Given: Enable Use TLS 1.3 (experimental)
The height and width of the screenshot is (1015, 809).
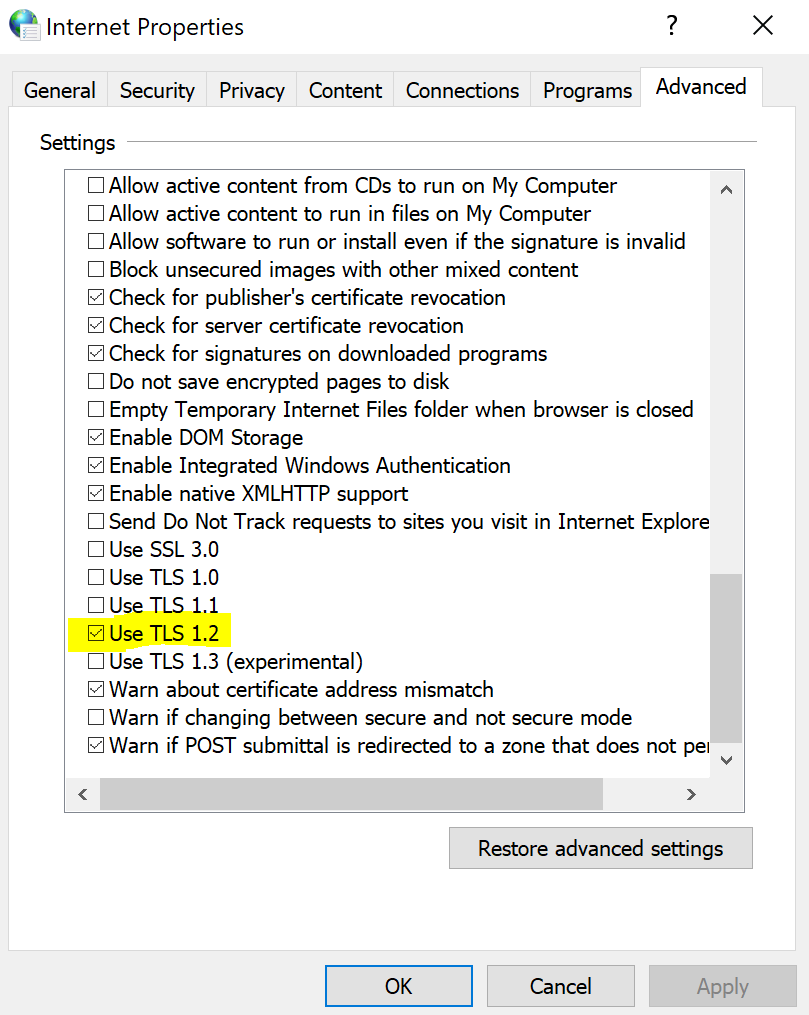Looking at the screenshot, I should (96, 661).
